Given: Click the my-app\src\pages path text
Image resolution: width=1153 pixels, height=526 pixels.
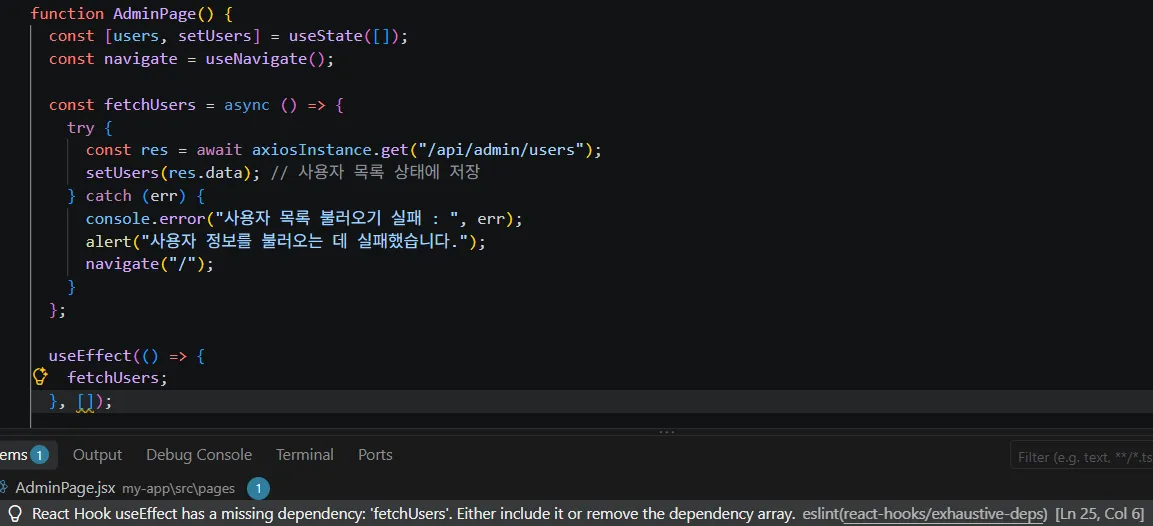Looking at the screenshot, I should 178,488.
